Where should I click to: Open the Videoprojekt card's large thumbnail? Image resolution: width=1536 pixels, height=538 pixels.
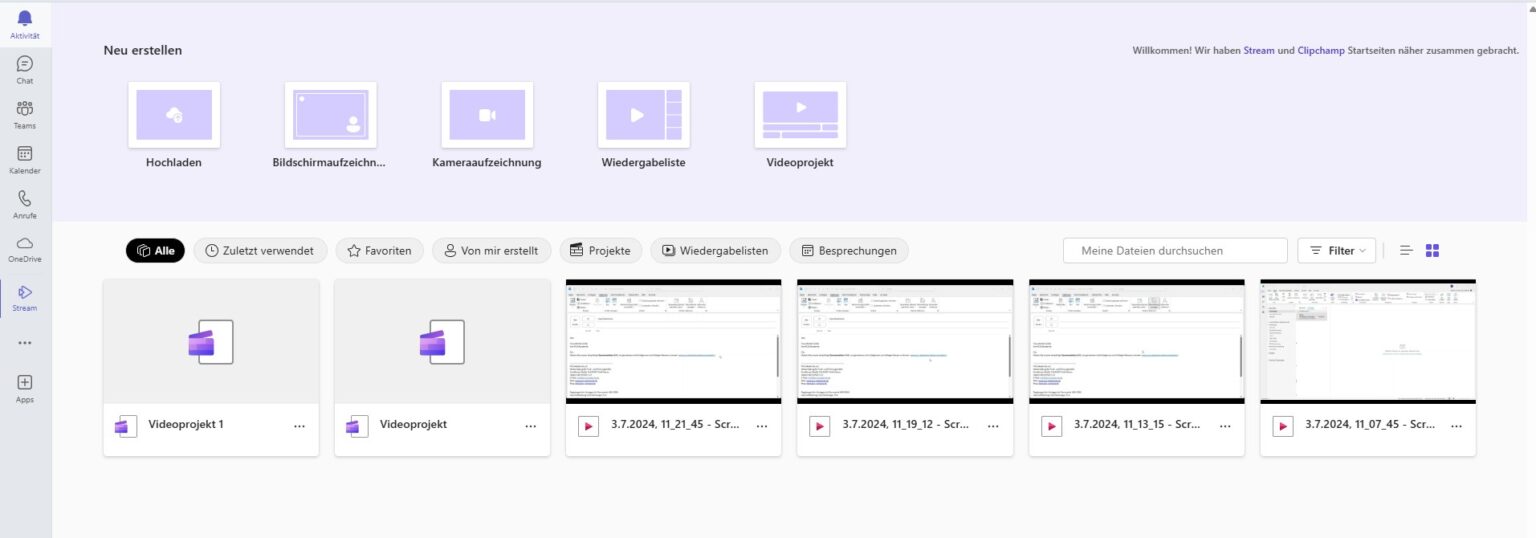click(x=442, y=341)
